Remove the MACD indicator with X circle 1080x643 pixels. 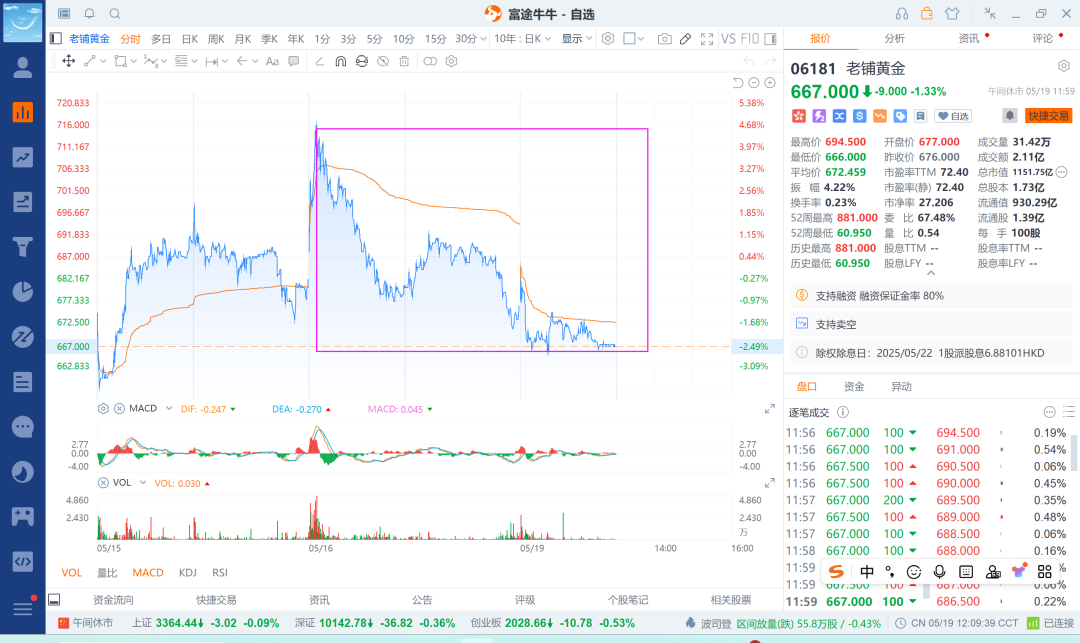click(x=119, y=408)
